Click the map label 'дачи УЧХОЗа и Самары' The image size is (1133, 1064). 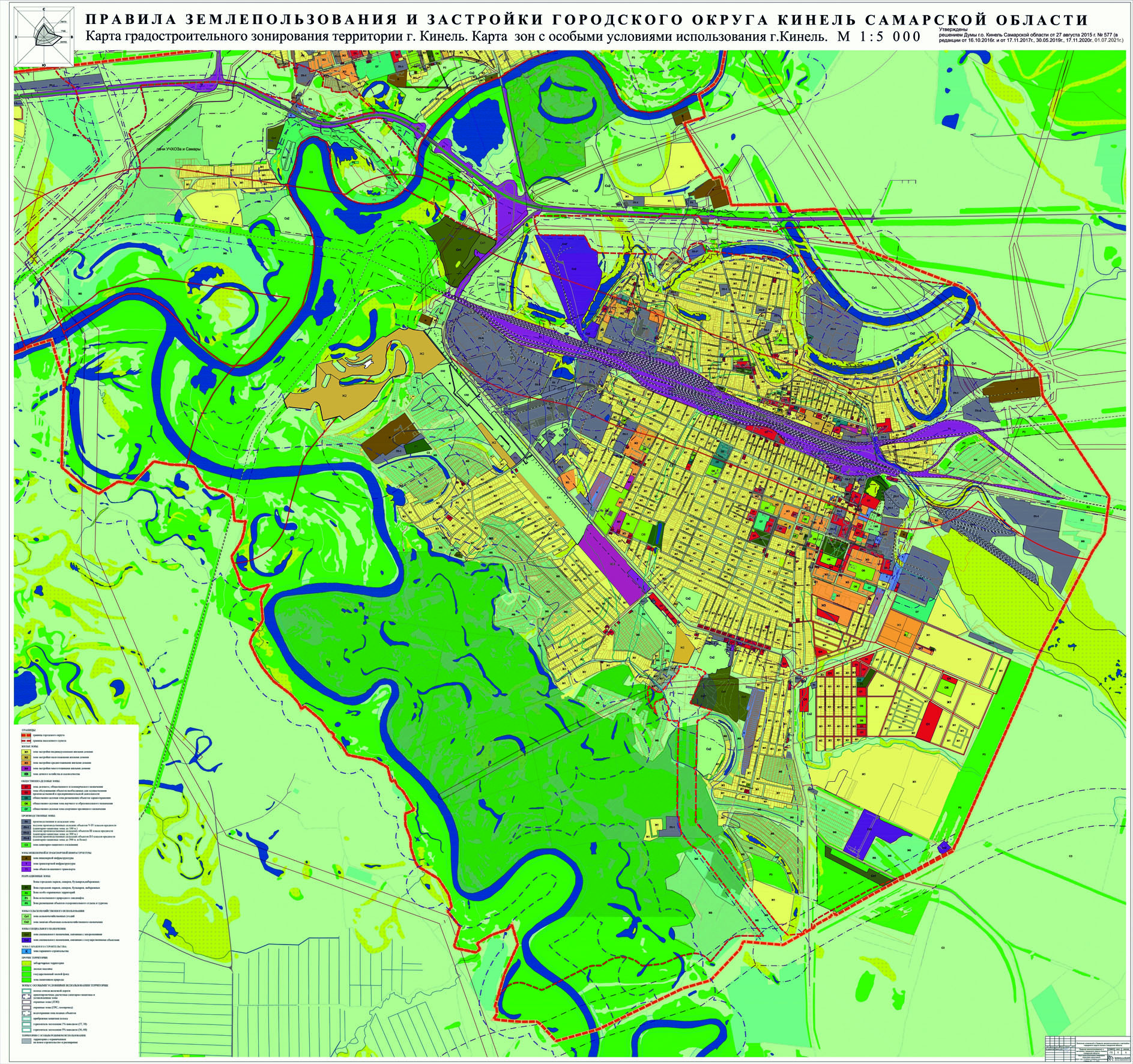click(x=178, y=149)
